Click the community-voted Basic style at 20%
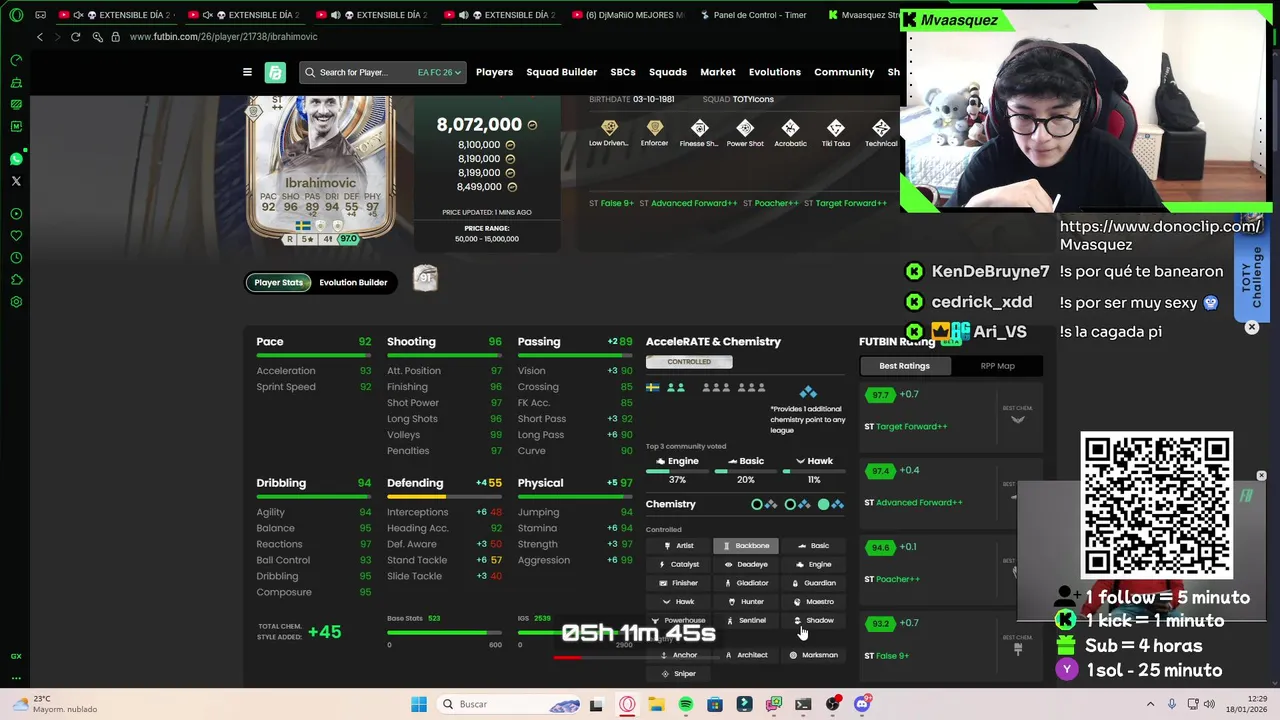Screen dimensions: 1280x720 (746, 469)
